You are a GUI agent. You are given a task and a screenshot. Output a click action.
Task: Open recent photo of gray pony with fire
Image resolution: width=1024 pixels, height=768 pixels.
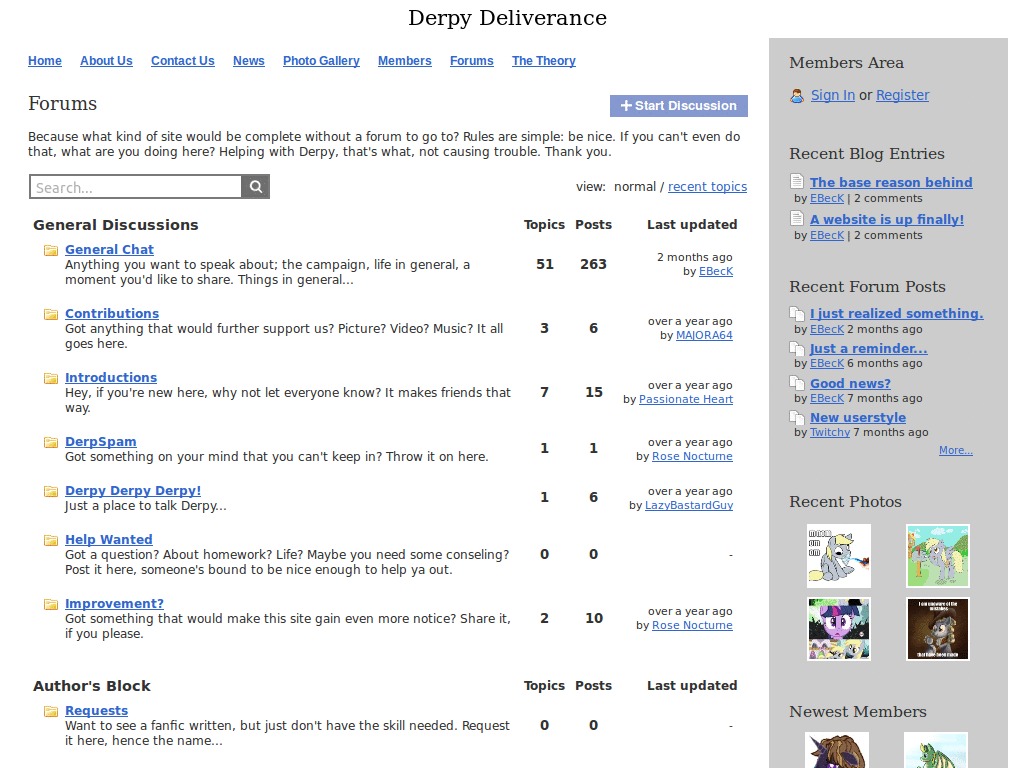tap(839, 556)
